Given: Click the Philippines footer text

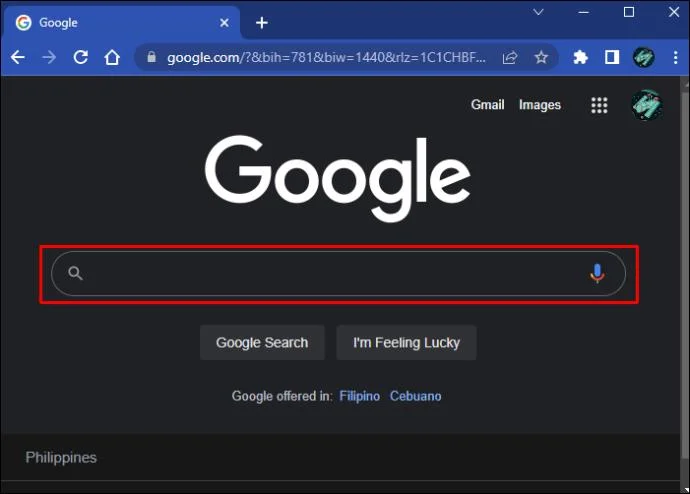Looking at the screenshot, I should (61, 457).
